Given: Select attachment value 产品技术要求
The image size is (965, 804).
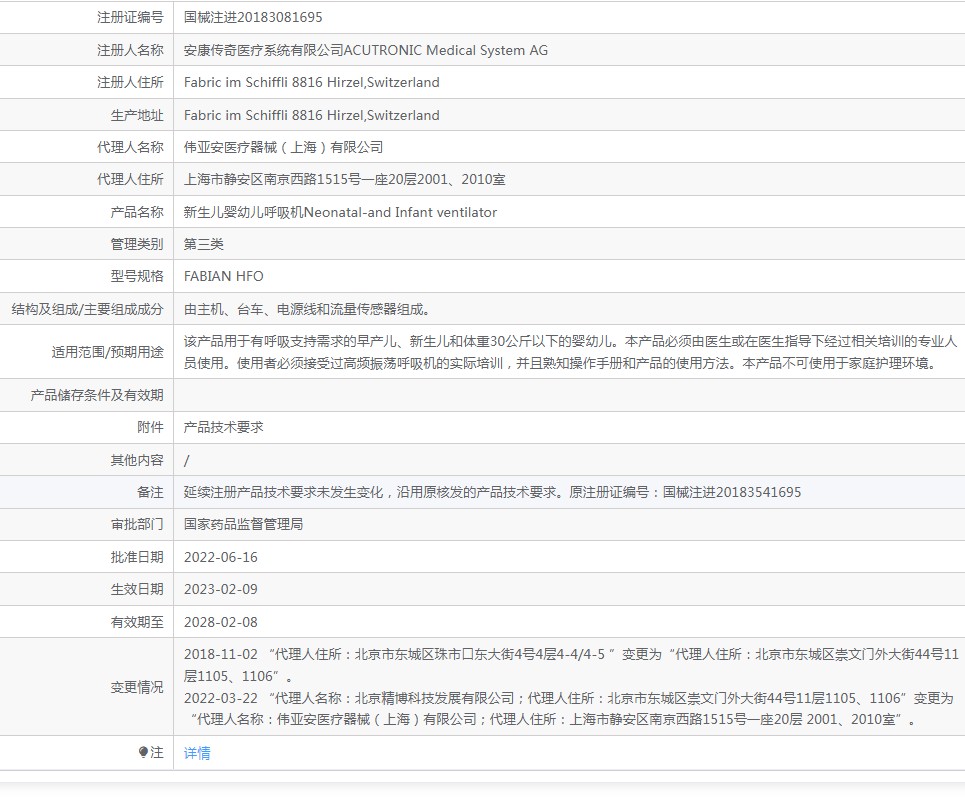Looking at the screenshot, I should click(x=223, y=427).
